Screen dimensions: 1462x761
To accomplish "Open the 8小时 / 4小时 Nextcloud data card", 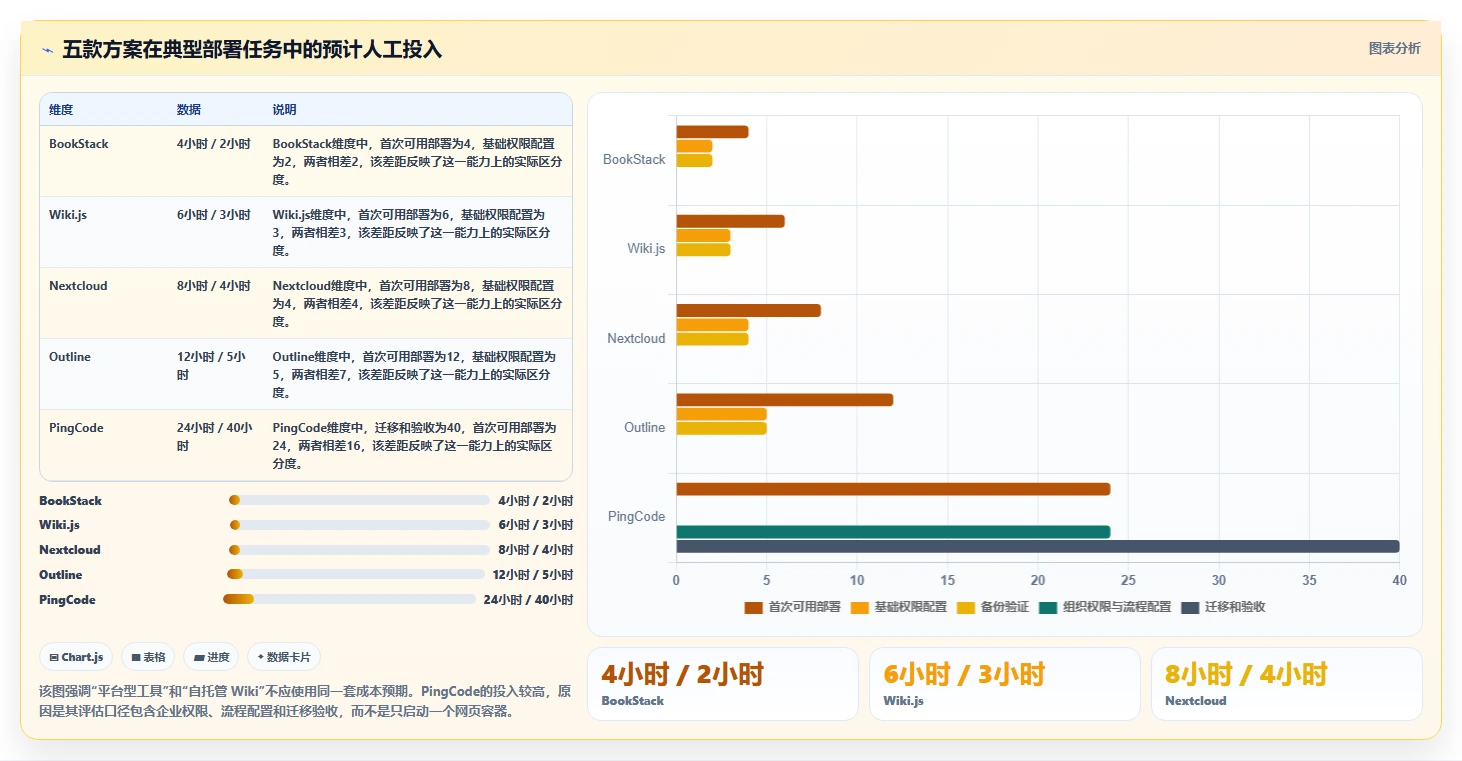I will pyautogui.click(x=1286, y=684).
